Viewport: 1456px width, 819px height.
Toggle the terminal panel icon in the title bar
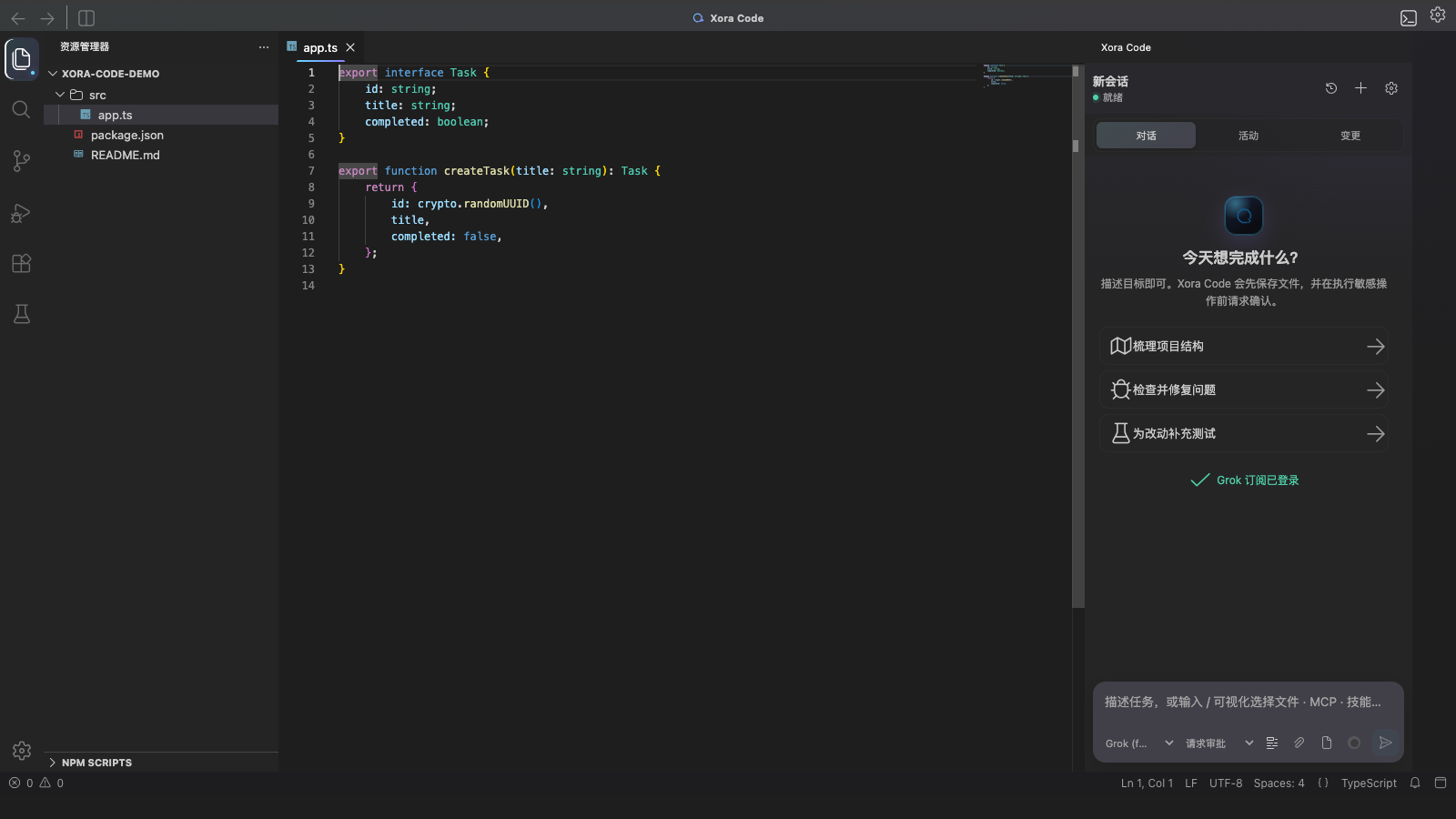coord(1409,18)
